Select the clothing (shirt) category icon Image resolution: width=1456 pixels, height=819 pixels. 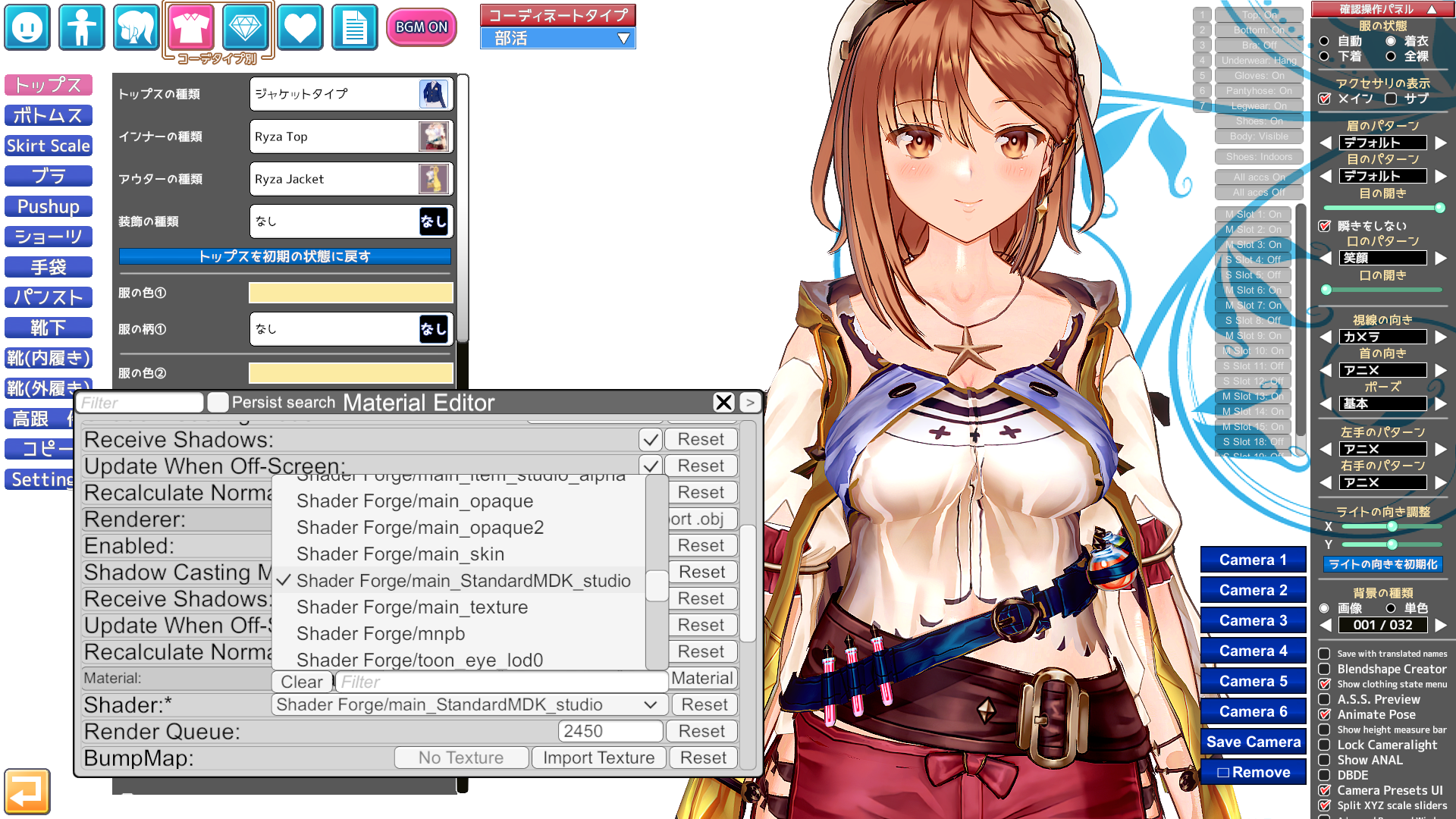coord(191,27)
